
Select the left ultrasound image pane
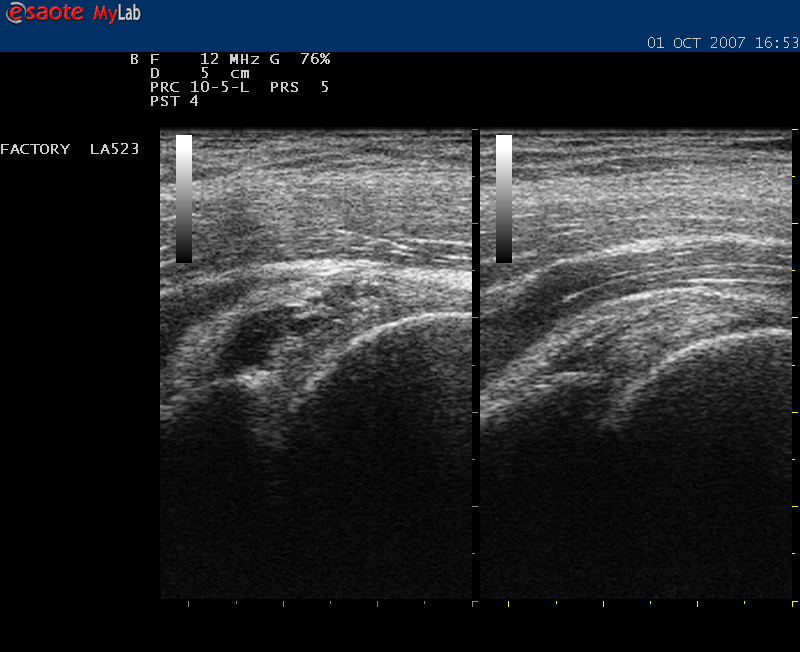[316, 364]
